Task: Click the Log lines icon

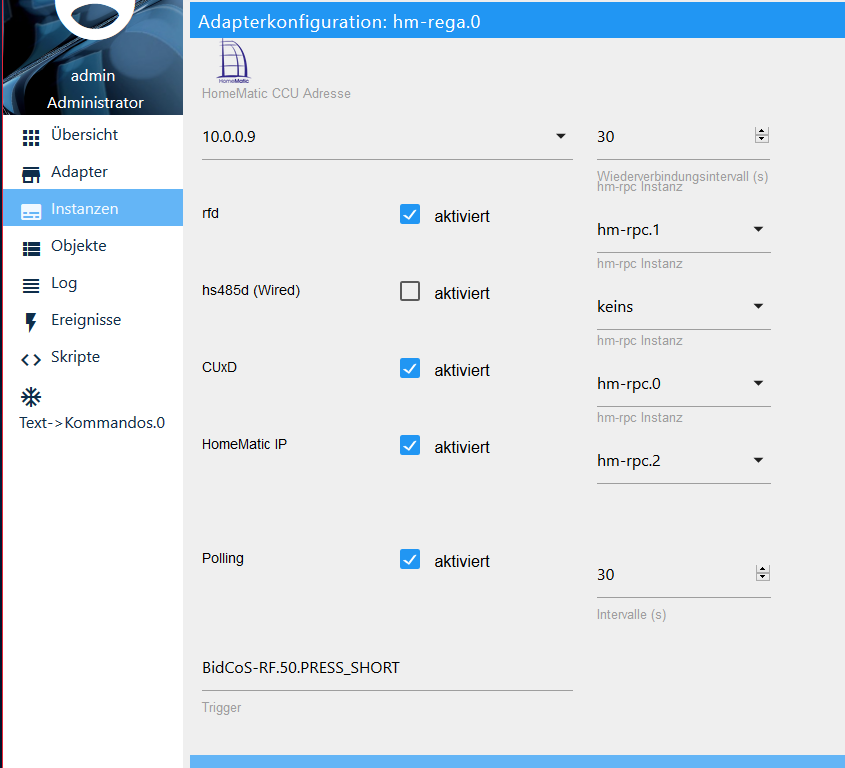Action: click(x=31, y=286)
